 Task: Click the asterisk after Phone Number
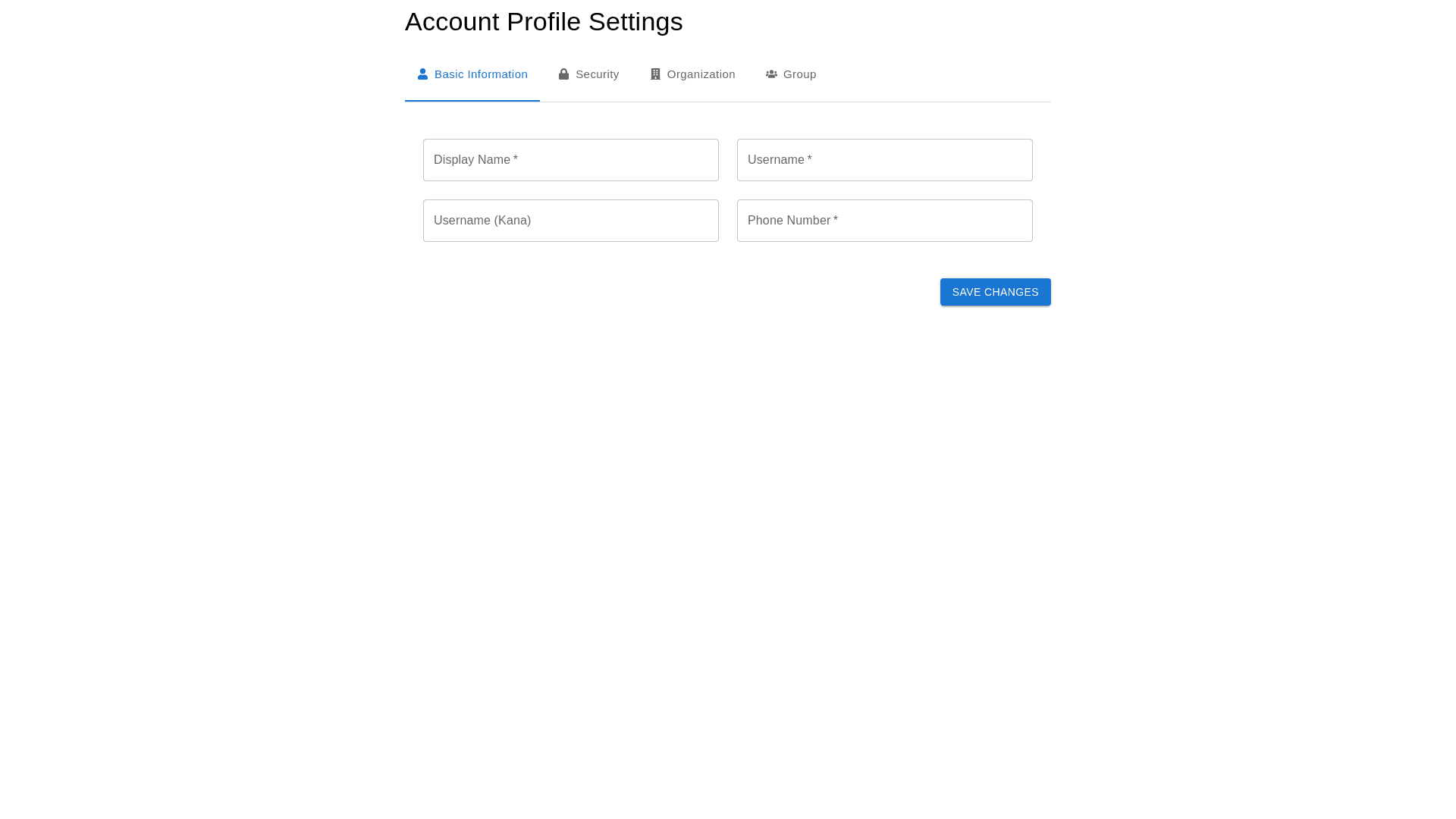pos(836,220)
